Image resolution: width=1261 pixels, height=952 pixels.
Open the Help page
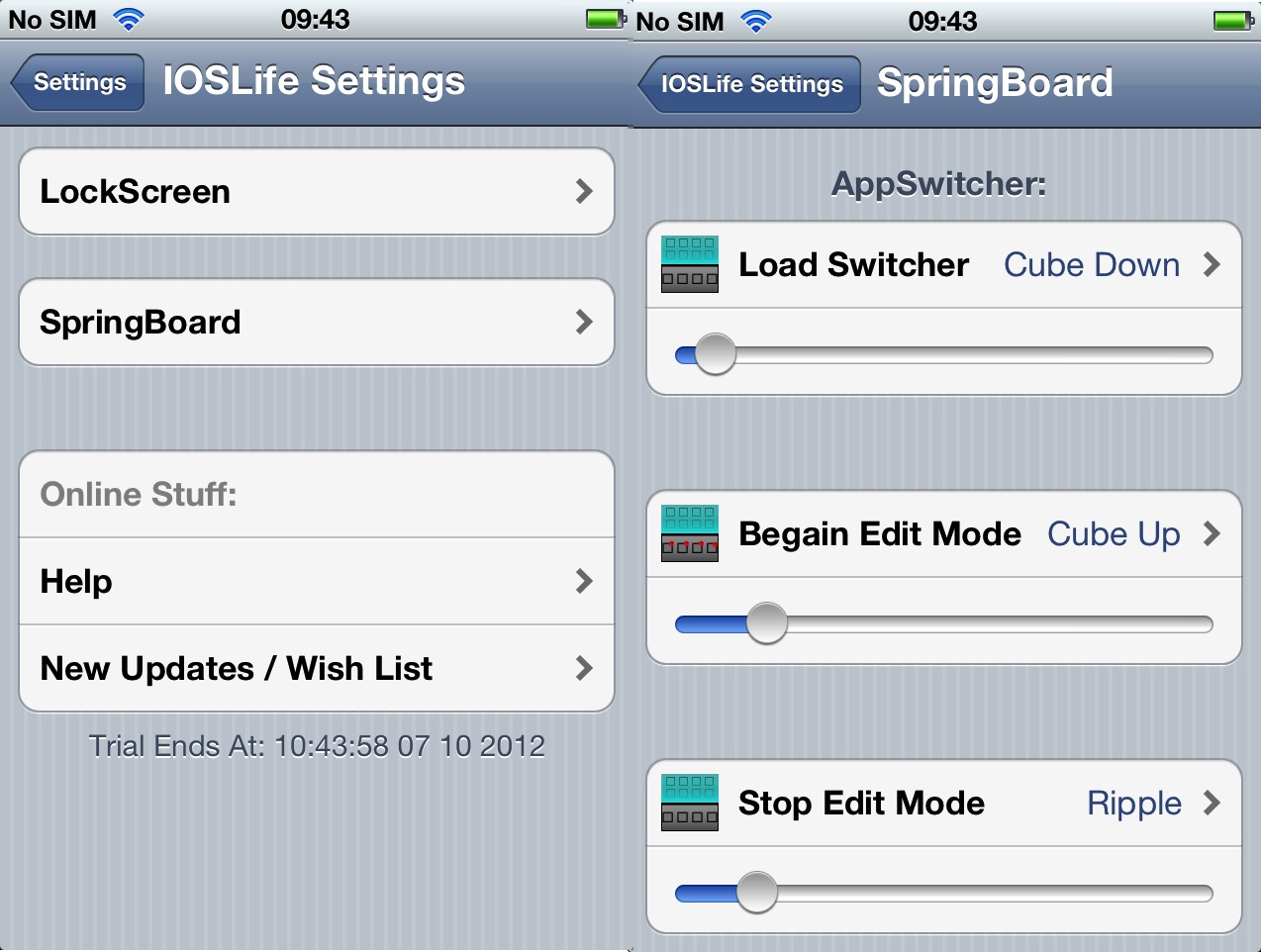coord(317,581)
